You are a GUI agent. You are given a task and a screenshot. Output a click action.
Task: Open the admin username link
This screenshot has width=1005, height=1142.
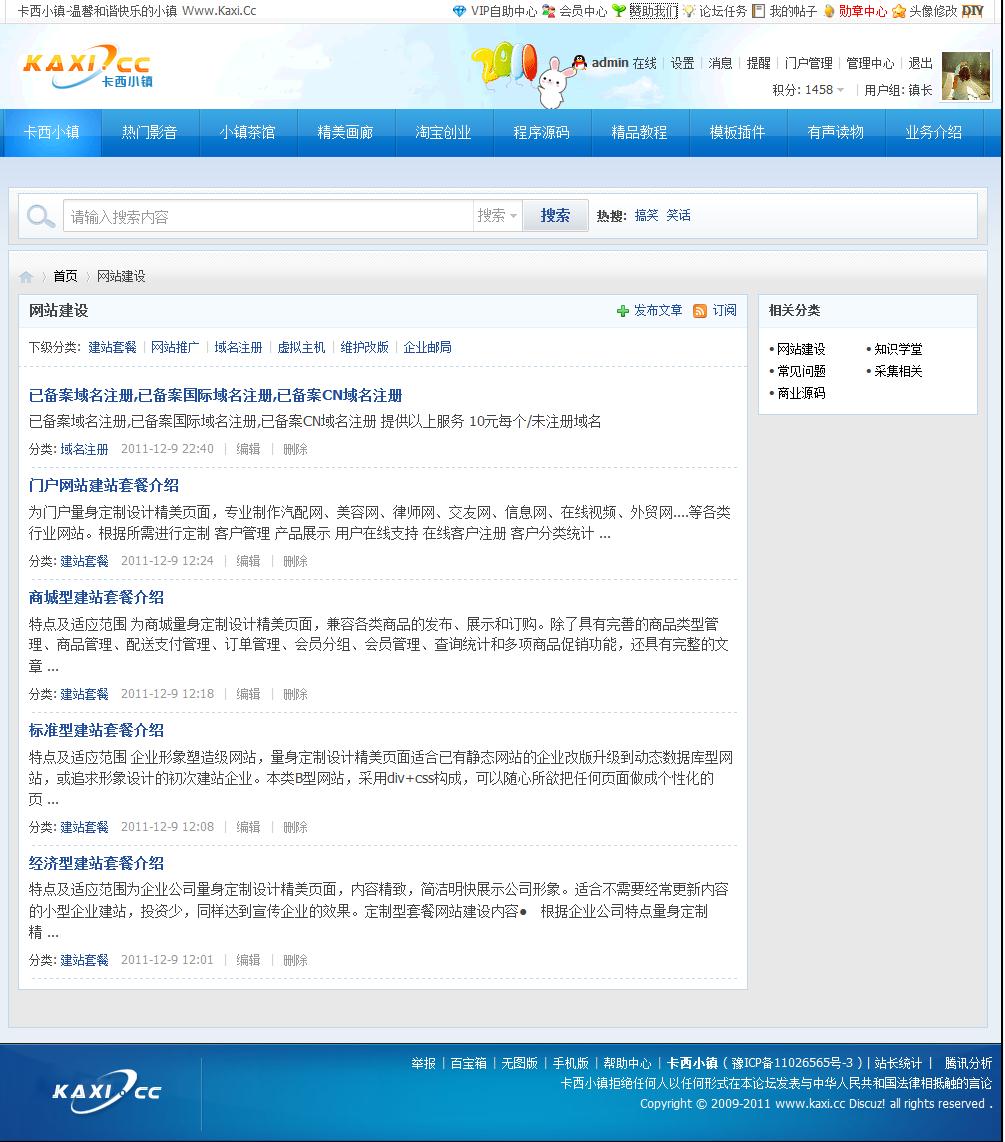[x=610, y=63]
